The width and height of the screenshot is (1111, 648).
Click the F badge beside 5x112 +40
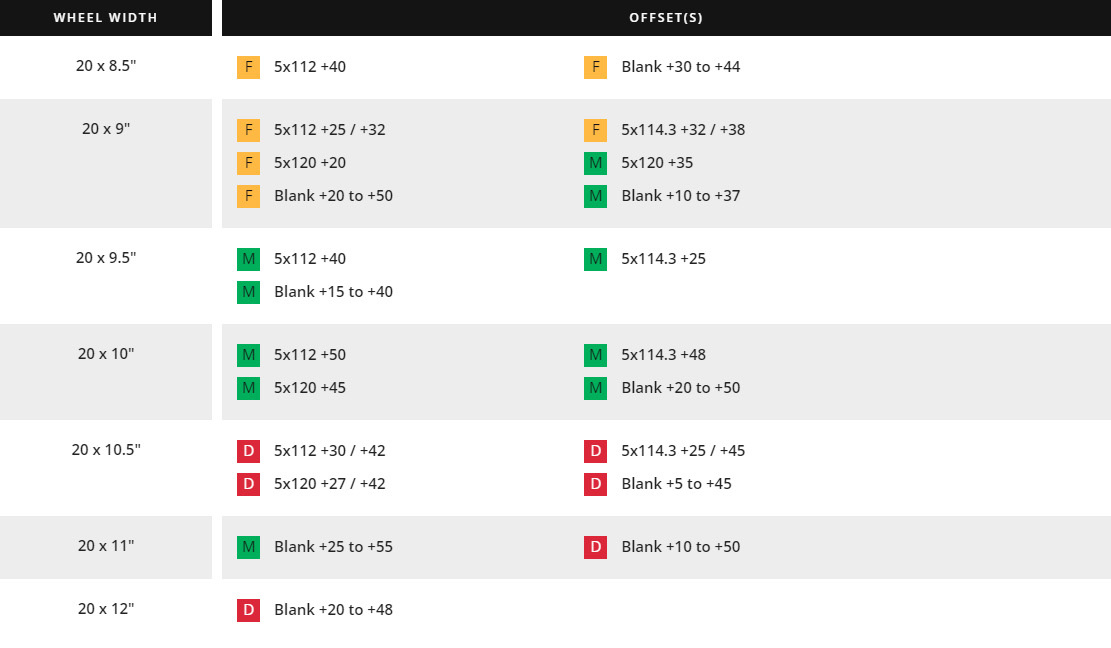tap(248, 67)
